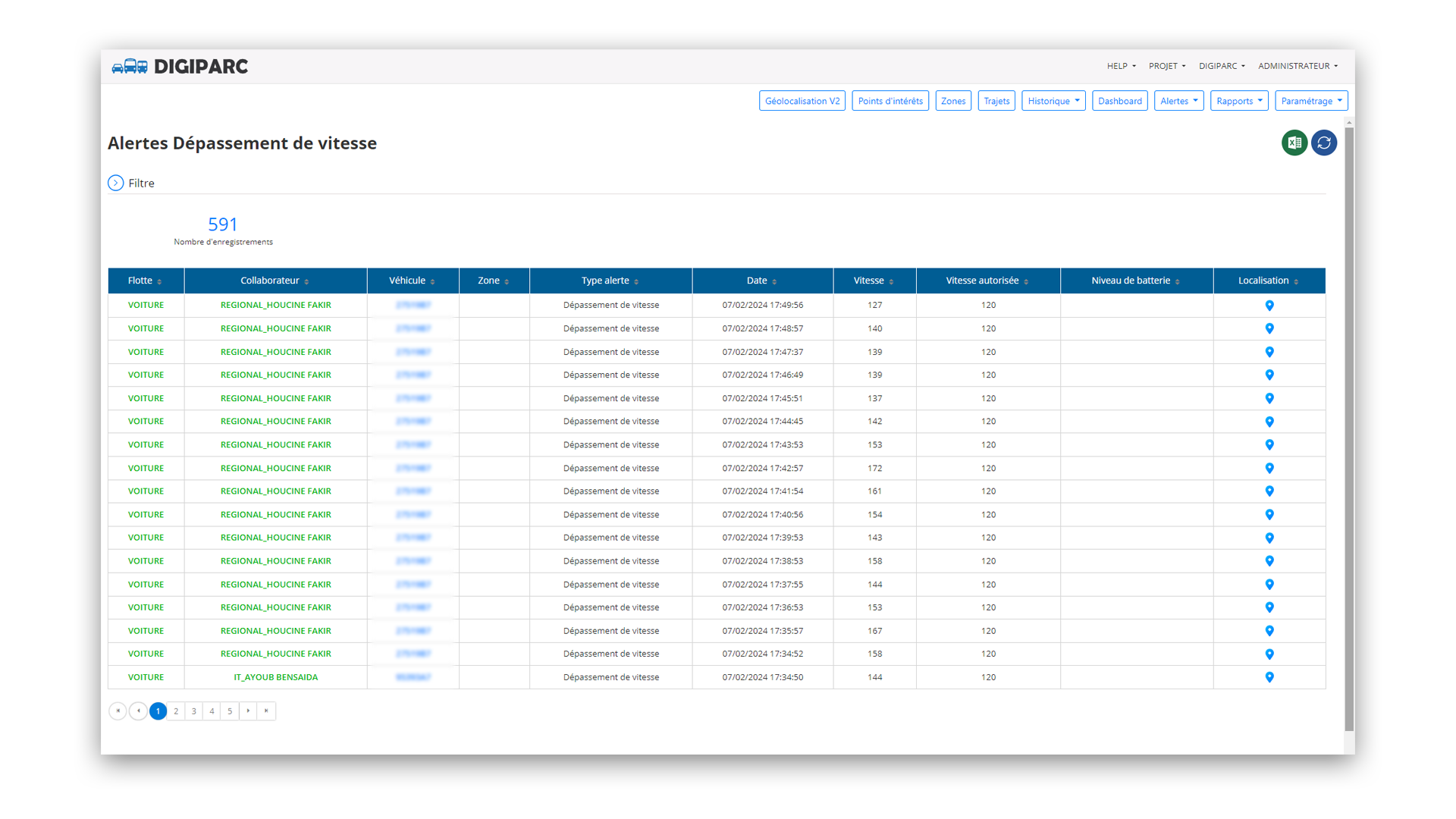Jump to last page of results
The height and width of the screenshot is (819, 1456).
[x=266, y=711]
